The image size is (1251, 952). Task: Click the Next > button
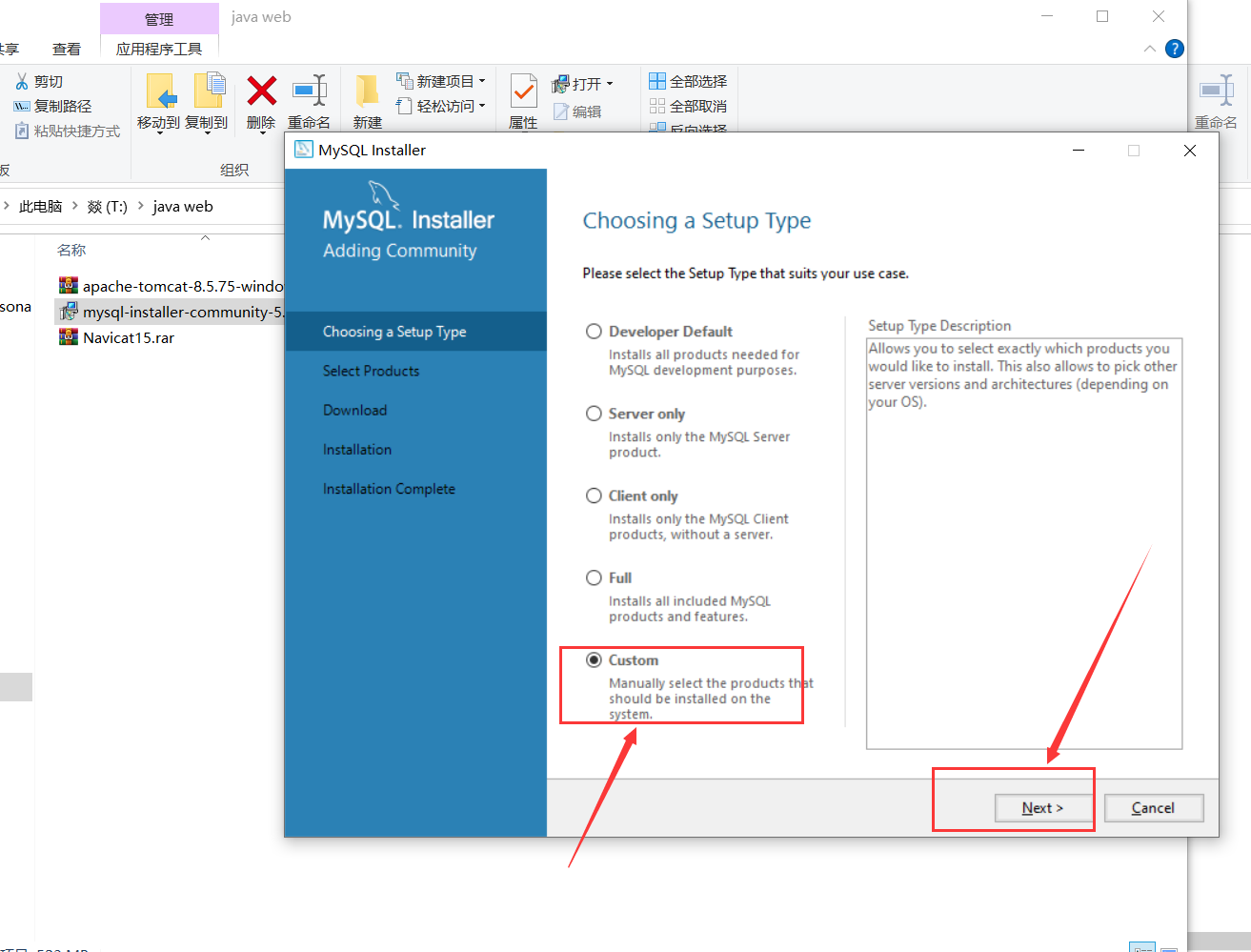click(1042, 807)
